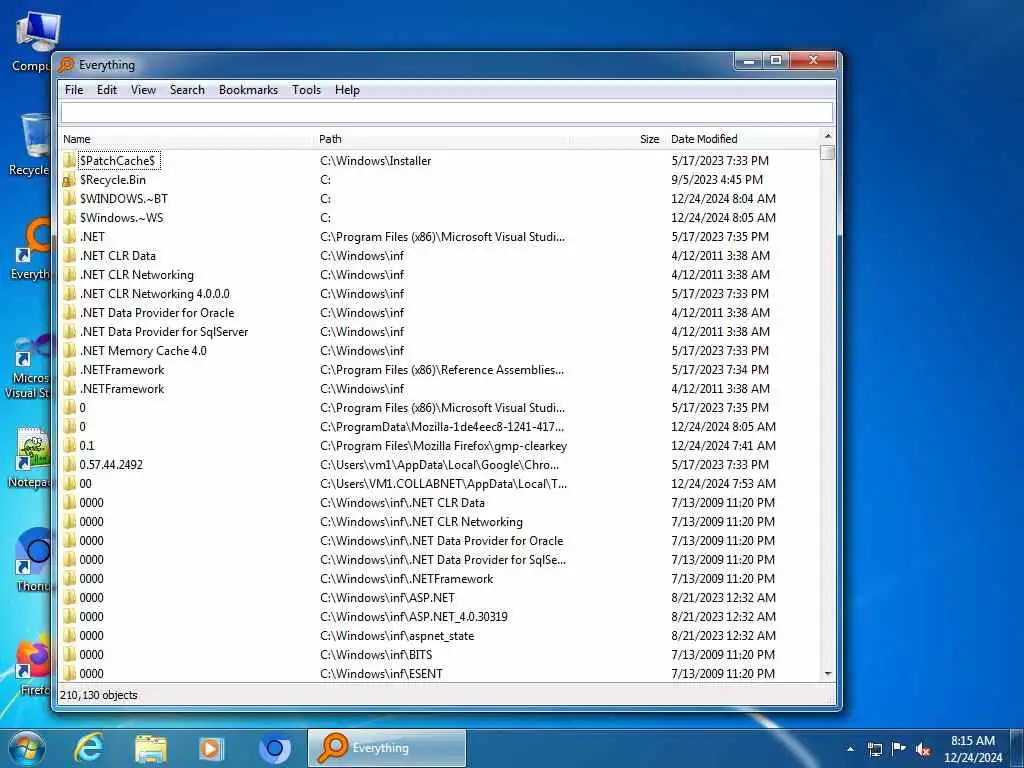Open the File menu

pyautogui.click(x=74, y=90)
